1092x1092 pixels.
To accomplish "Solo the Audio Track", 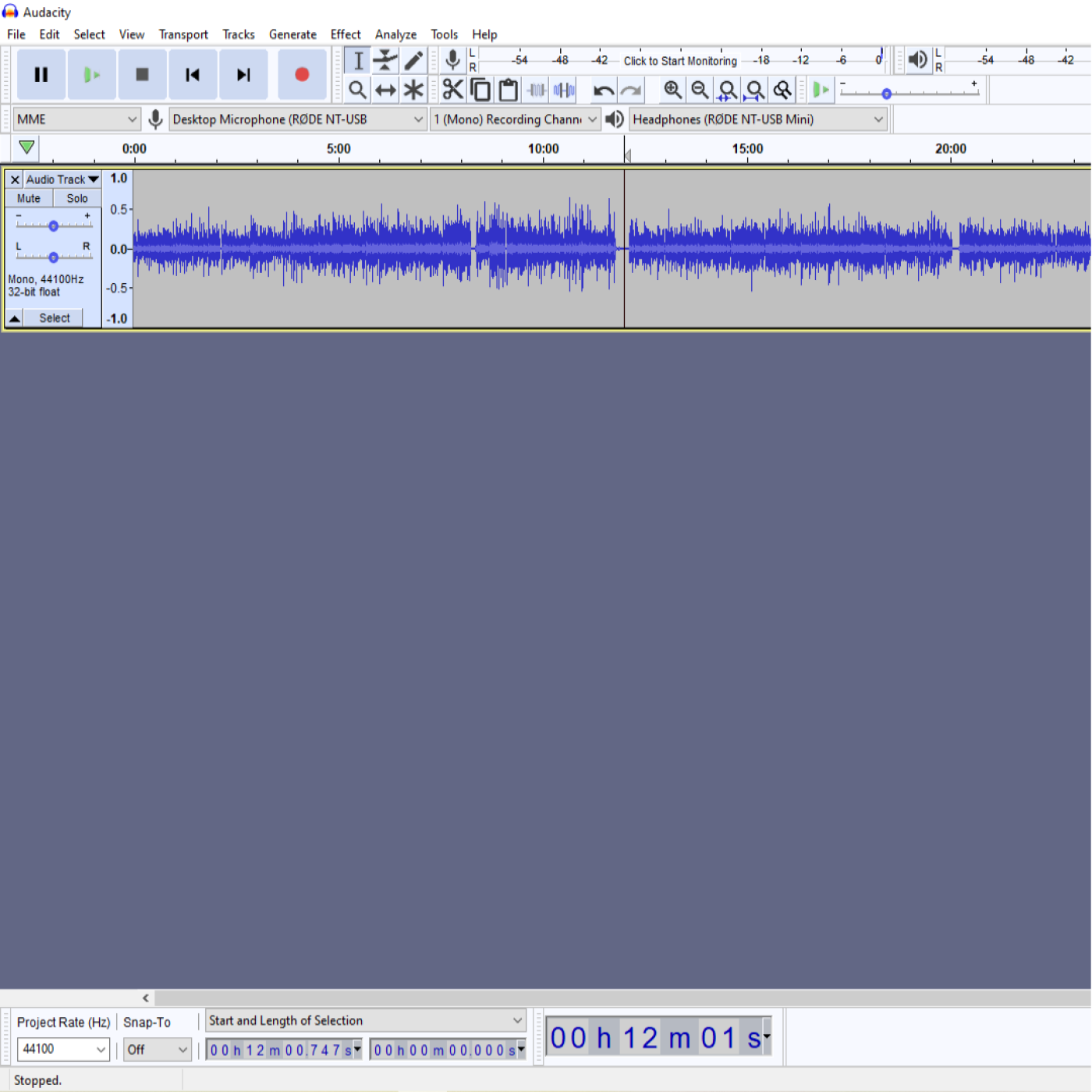I will [x=76, y=199].
